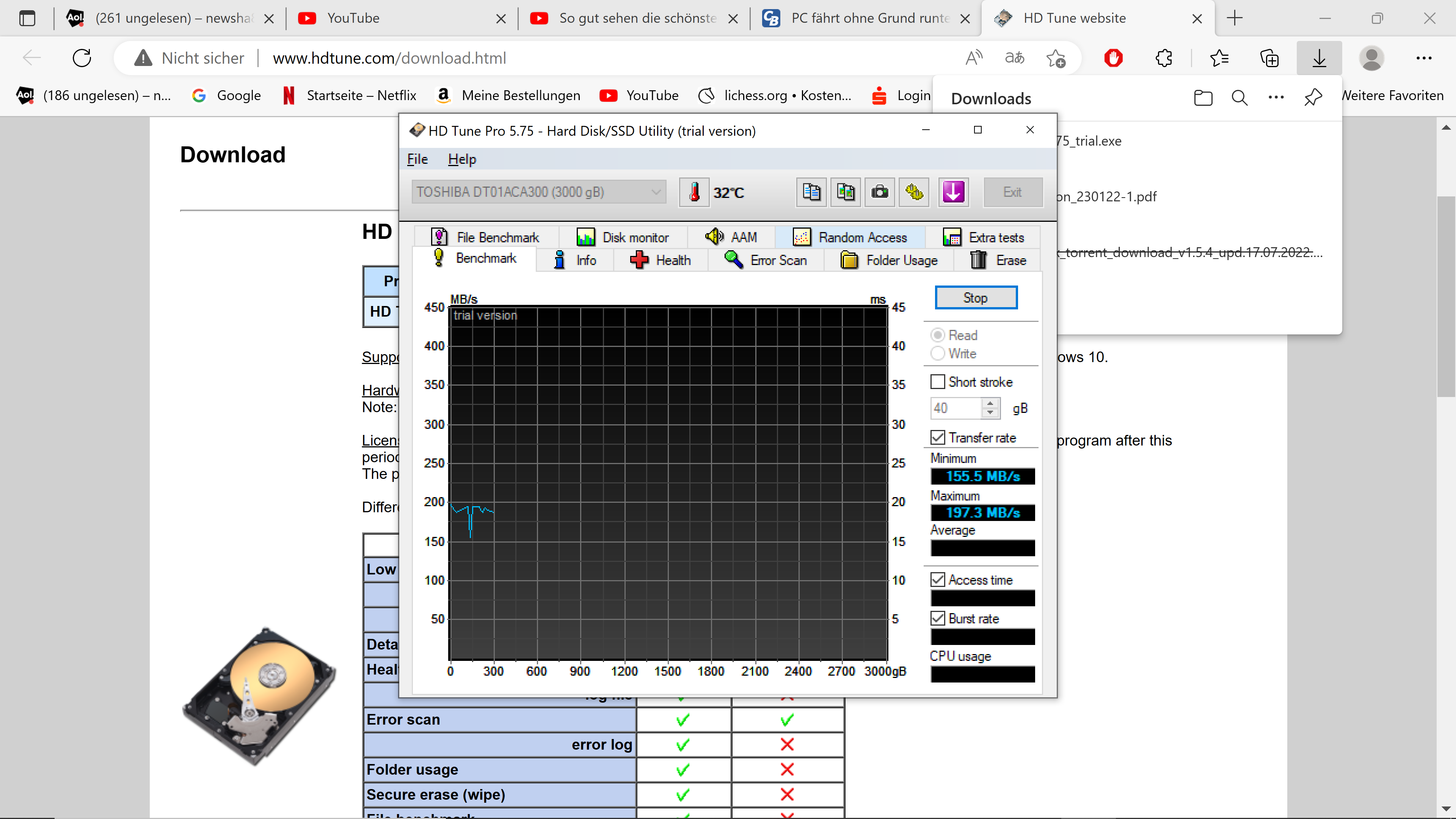Open the favorites star list icon
Image resolution: width=1456 pixels, height=819 pixels.
point(1219,58)
